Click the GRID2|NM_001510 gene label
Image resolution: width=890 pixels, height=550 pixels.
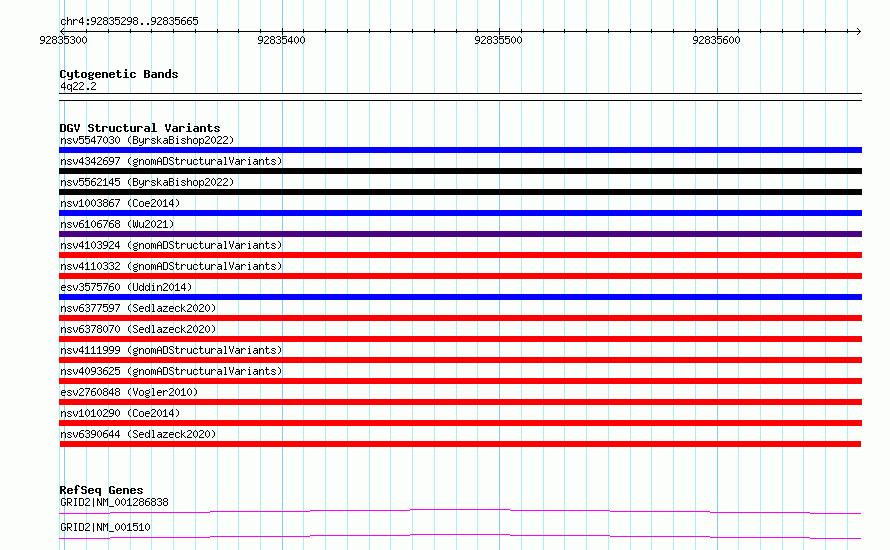[x=105, y=527]
